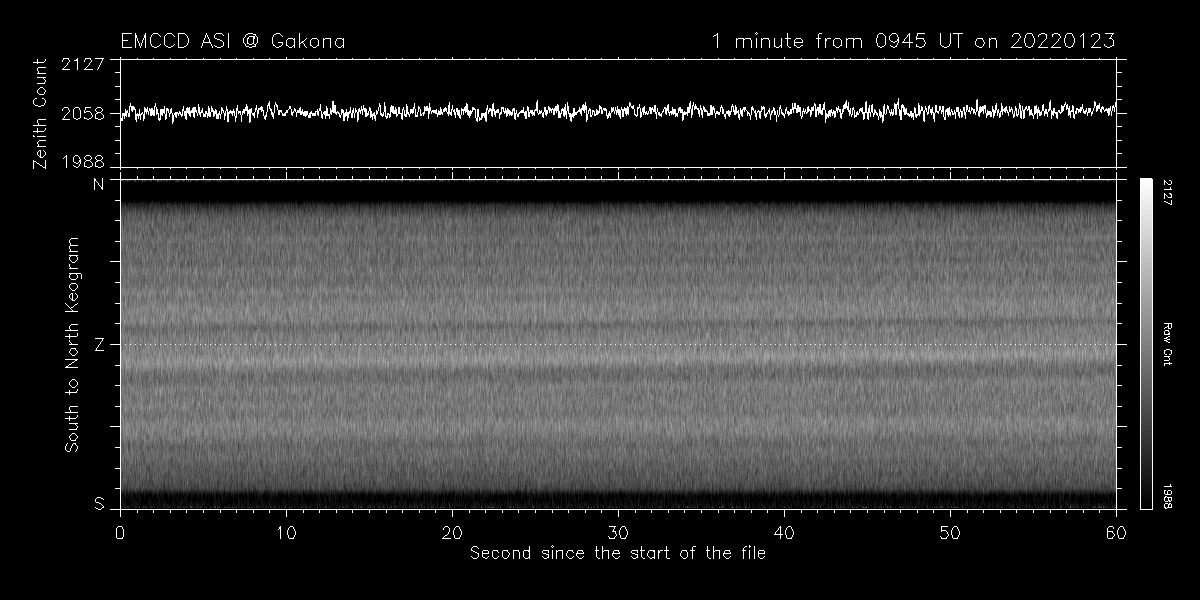
Task: Click the 'S' south marker on the keogram axis
Action: [x=99, y=505]
